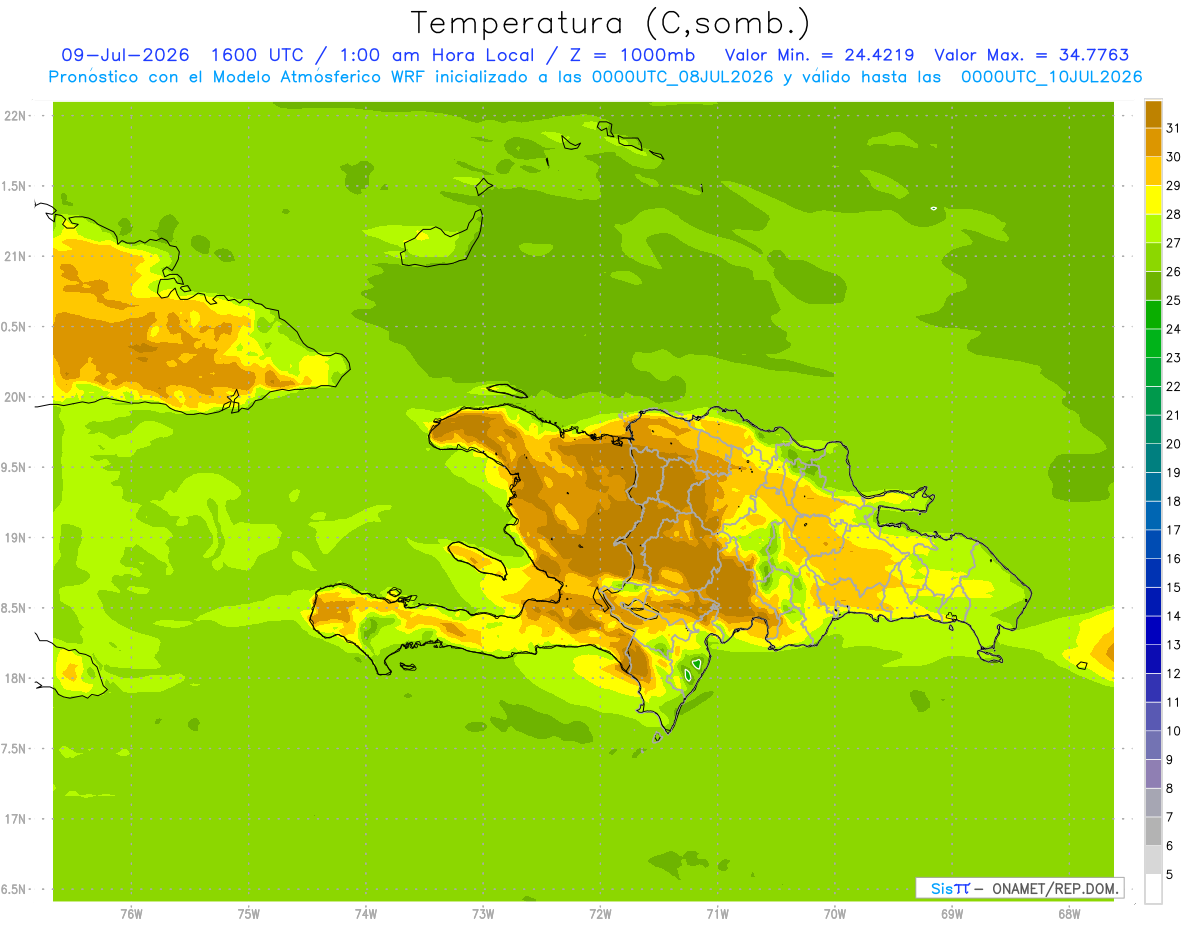Click the gray legend swatch between 6 and 7
1200x927 pixels.
(1153, 830)
